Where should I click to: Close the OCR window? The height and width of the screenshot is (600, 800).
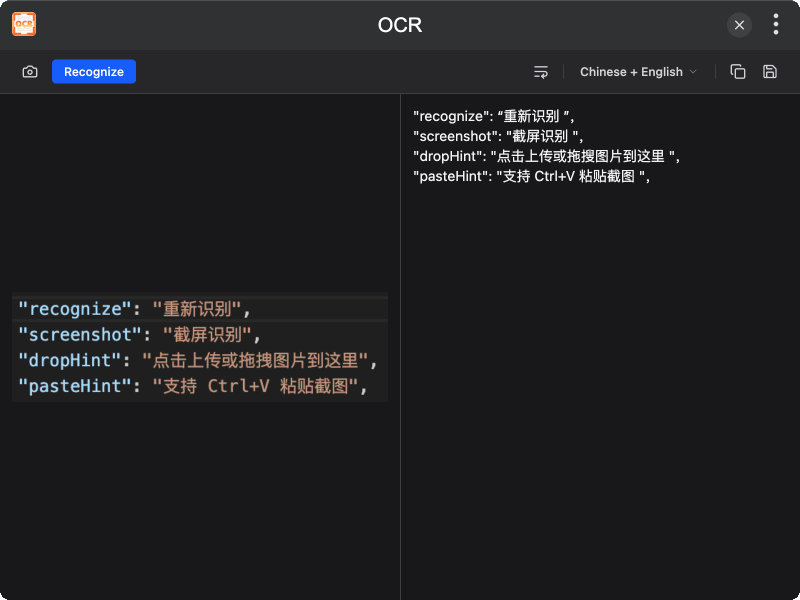coord(739,24)
